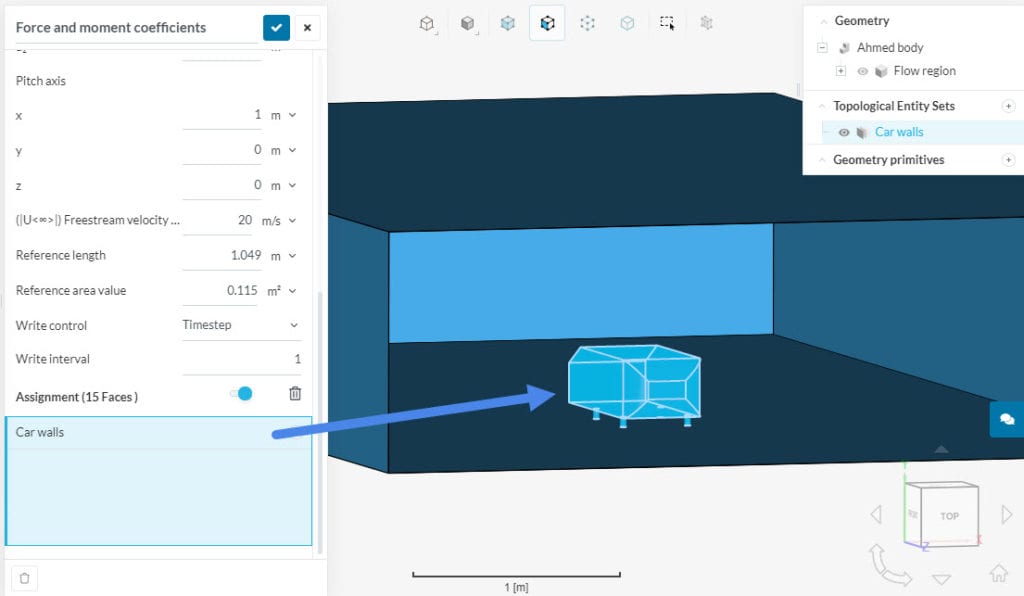Toggle visibility of Car walls
The image size is (1024, 596).
(843, 133)
